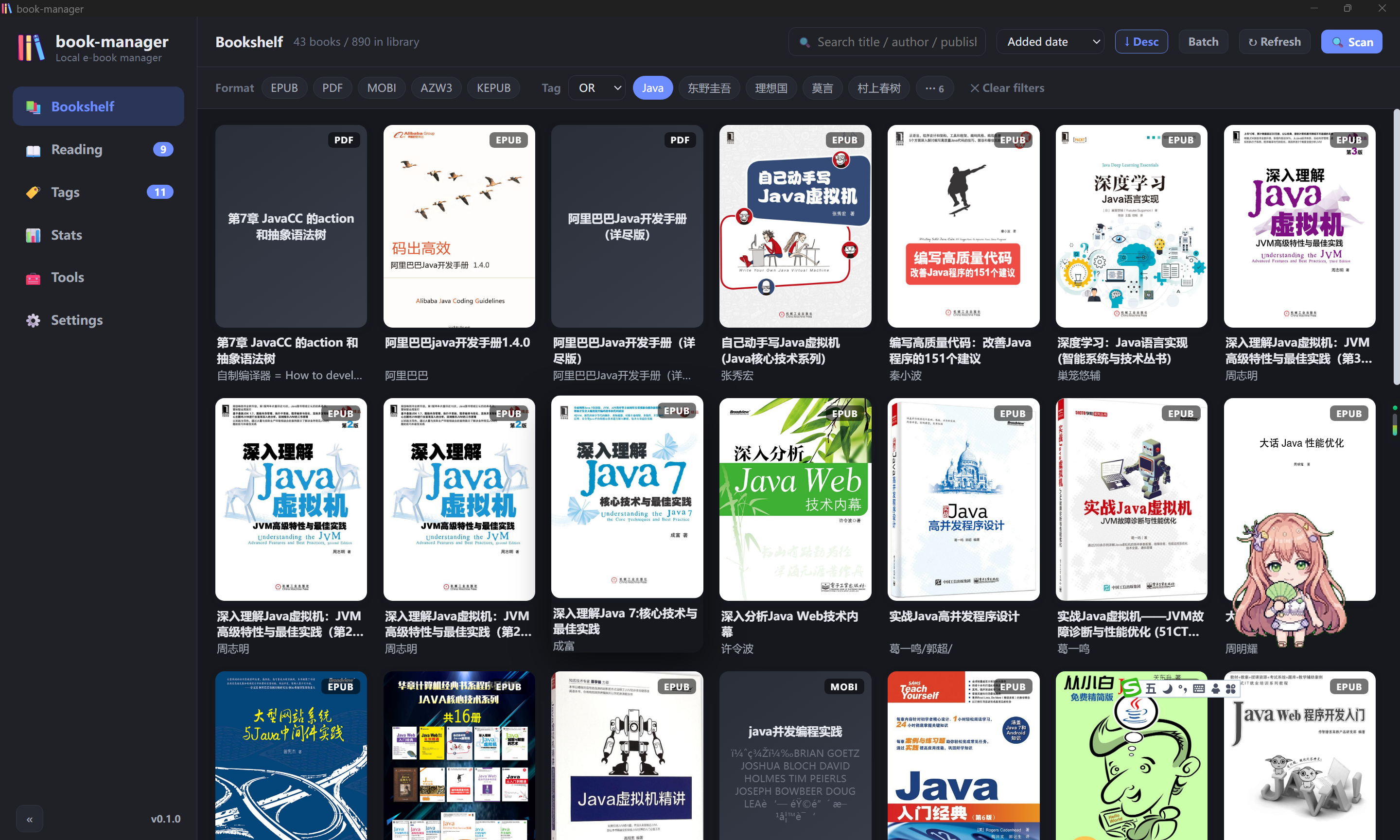Viewport: 1400px width, 840px height.
Task: Toggle the AZW3 format filter
Action: (437, 87)
